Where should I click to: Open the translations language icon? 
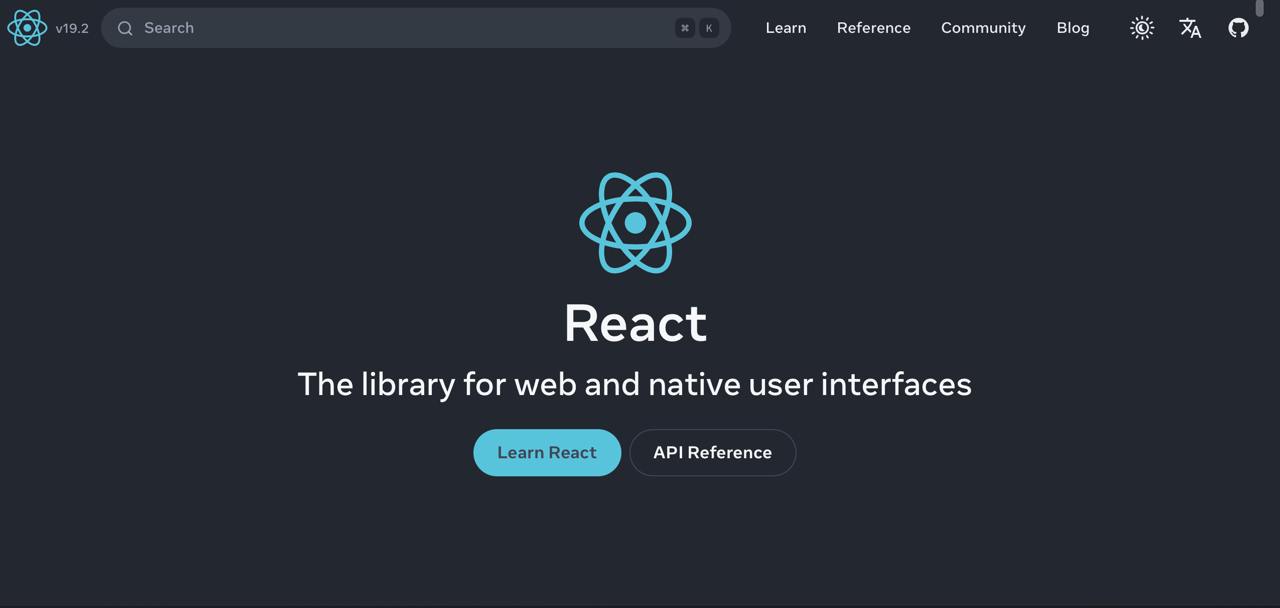(1190, 28)
